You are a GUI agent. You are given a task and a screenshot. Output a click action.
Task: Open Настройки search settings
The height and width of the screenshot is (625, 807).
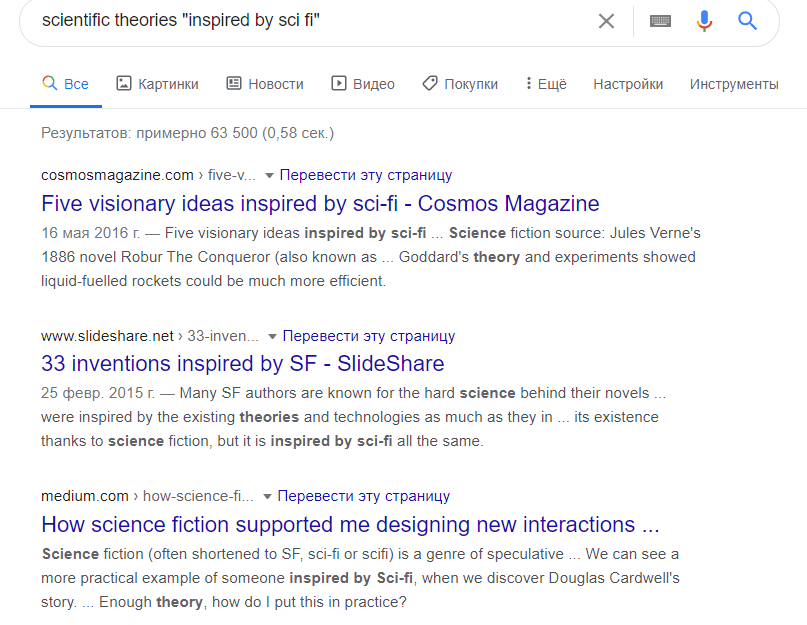(x=628, y=84)
